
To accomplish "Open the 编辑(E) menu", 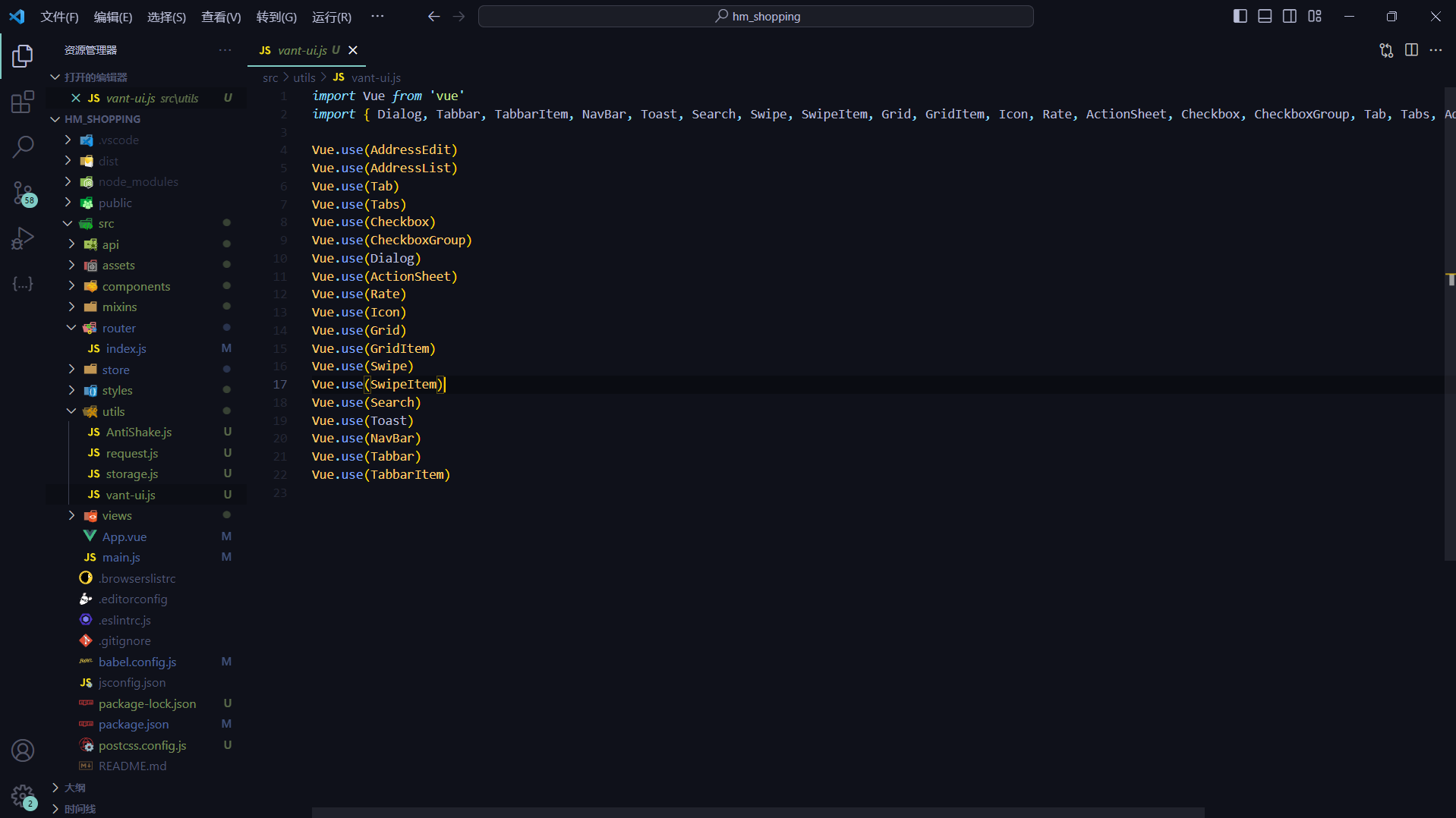I will click(113, 17).
